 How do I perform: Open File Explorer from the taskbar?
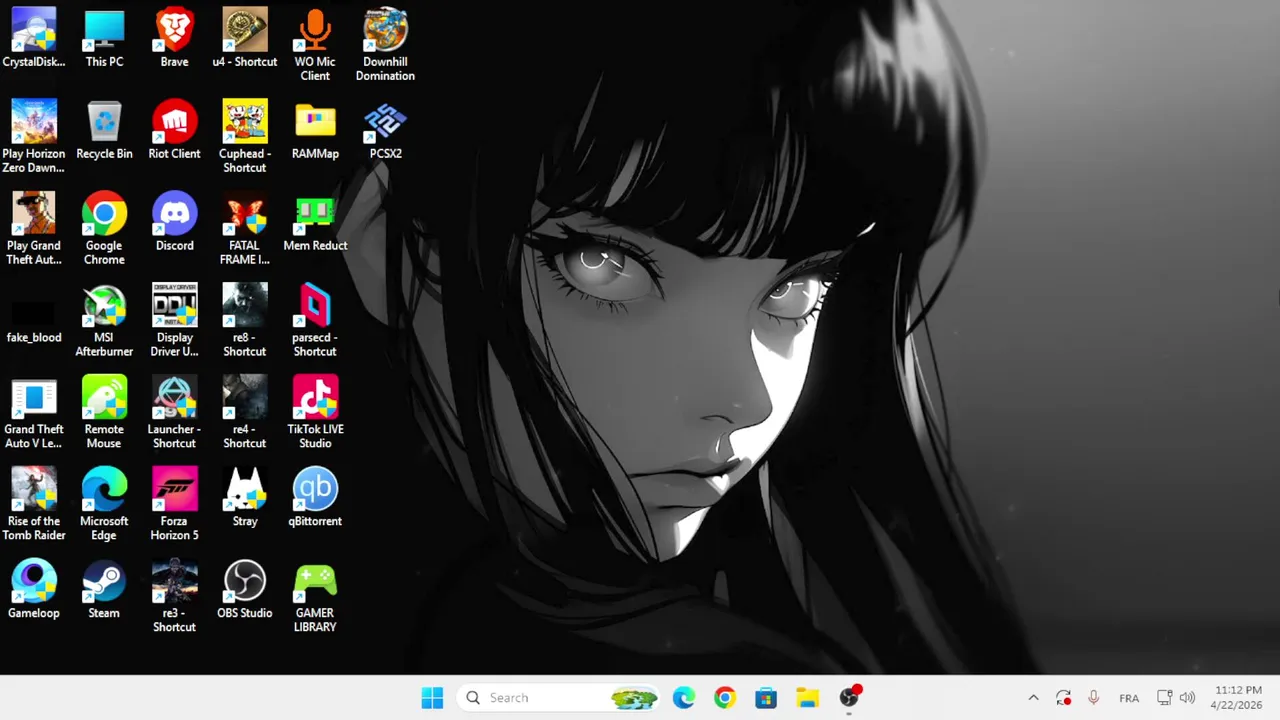[x=807, y=698]
